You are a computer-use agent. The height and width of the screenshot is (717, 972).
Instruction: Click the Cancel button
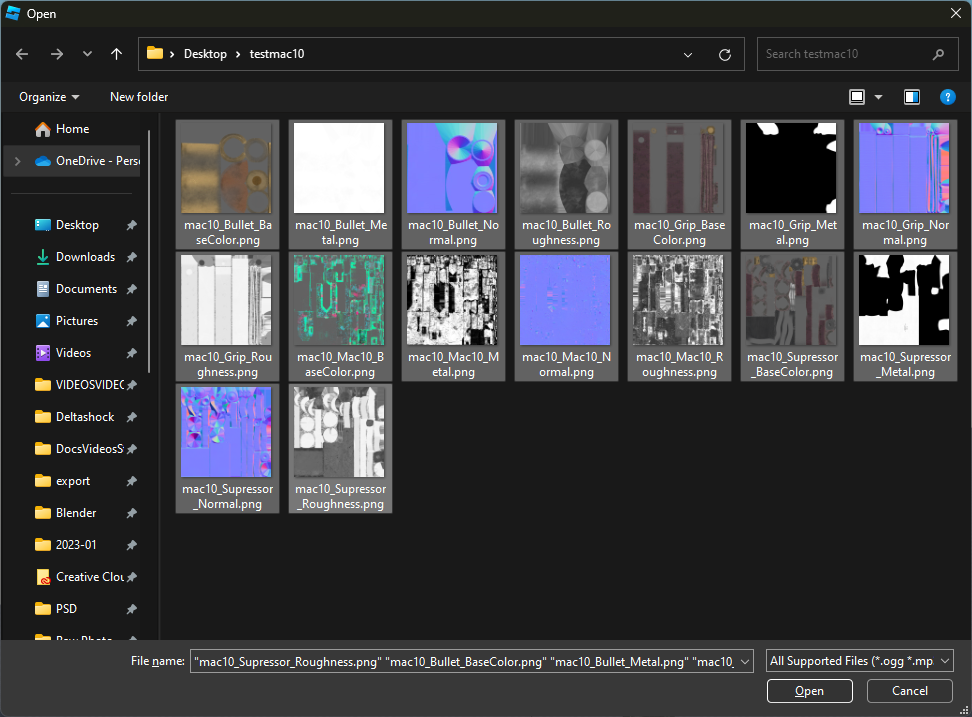910,691
